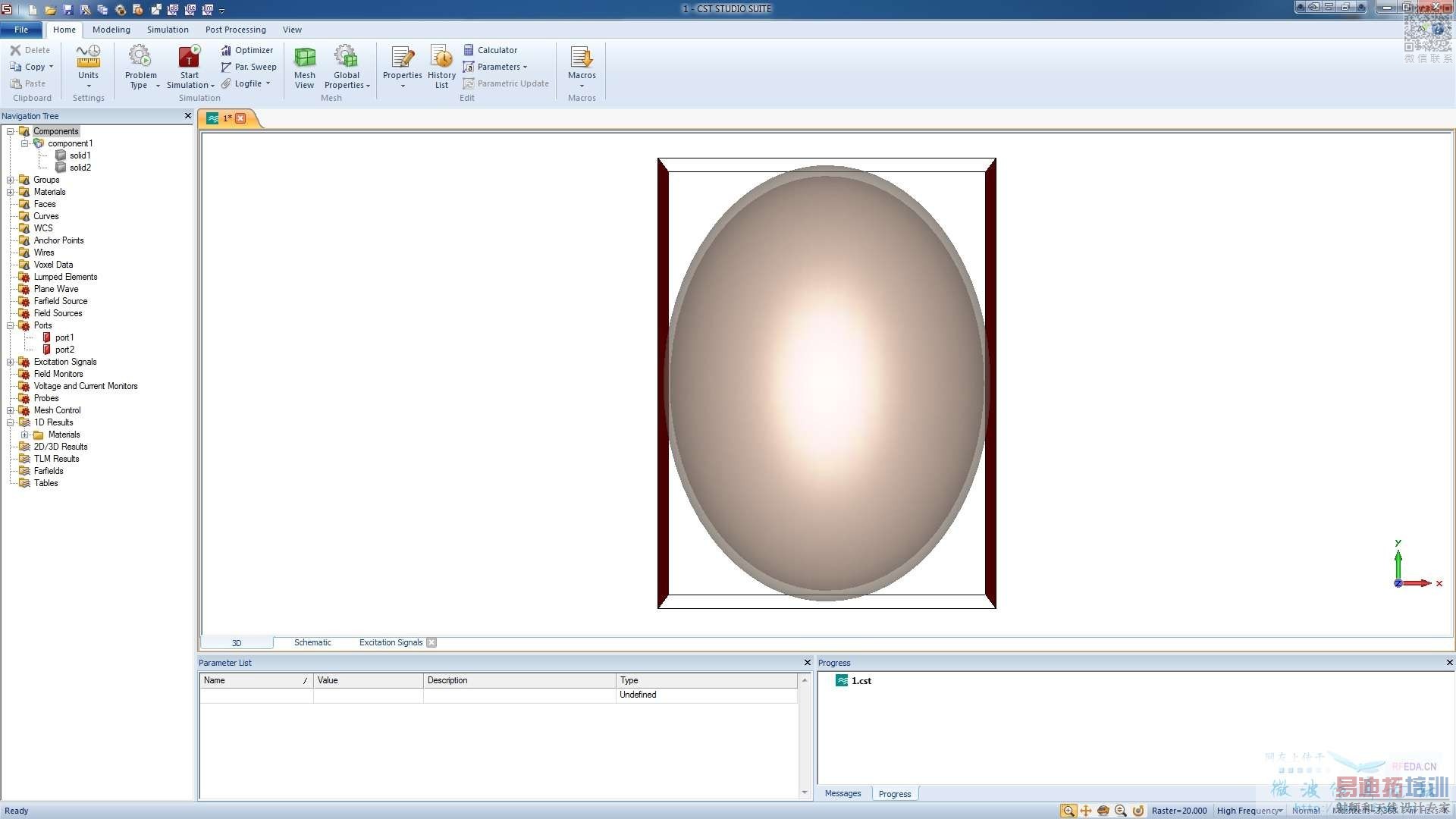Click the Start Simulation icon
Image resolution: width=1456 pixels, height=819 pixels.
tap(189, 58)
